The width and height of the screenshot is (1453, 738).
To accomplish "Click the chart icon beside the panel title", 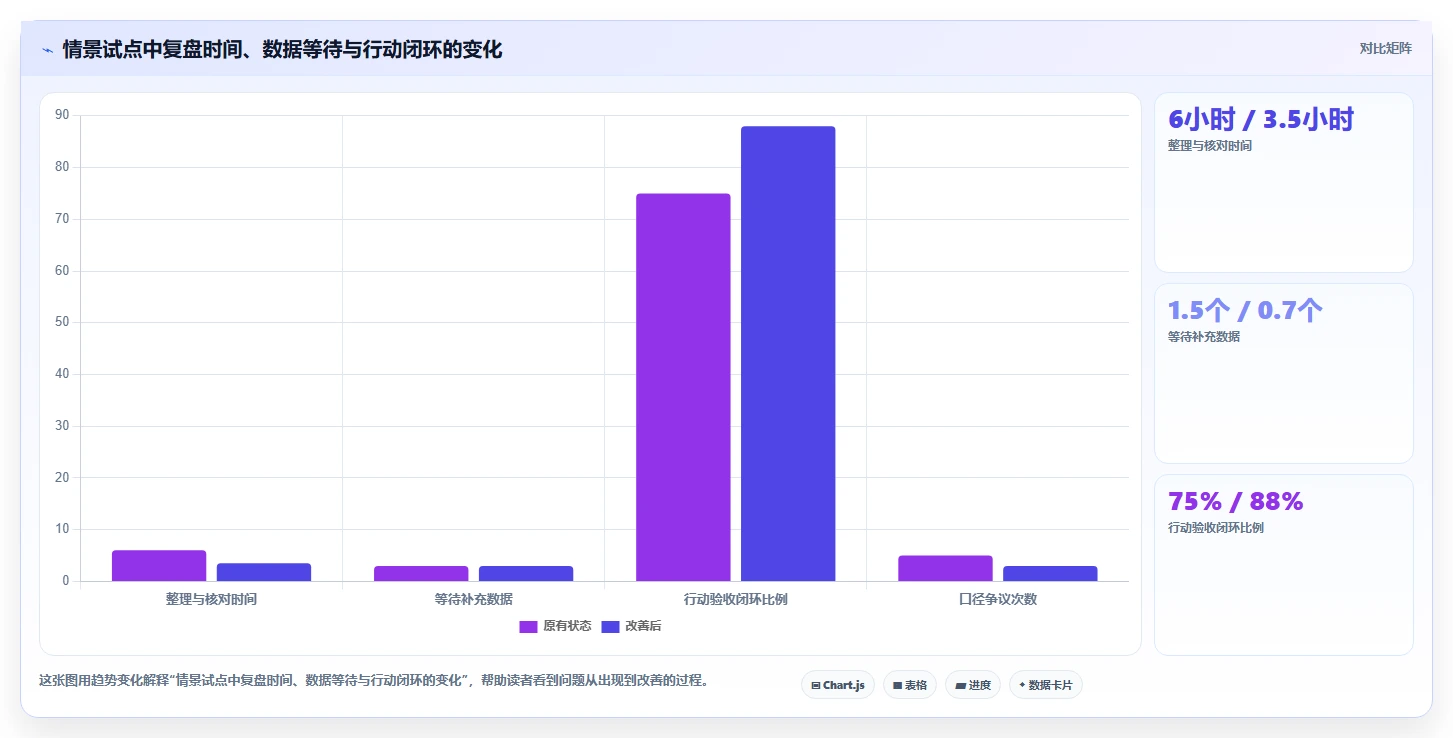I will coord(47,49).
